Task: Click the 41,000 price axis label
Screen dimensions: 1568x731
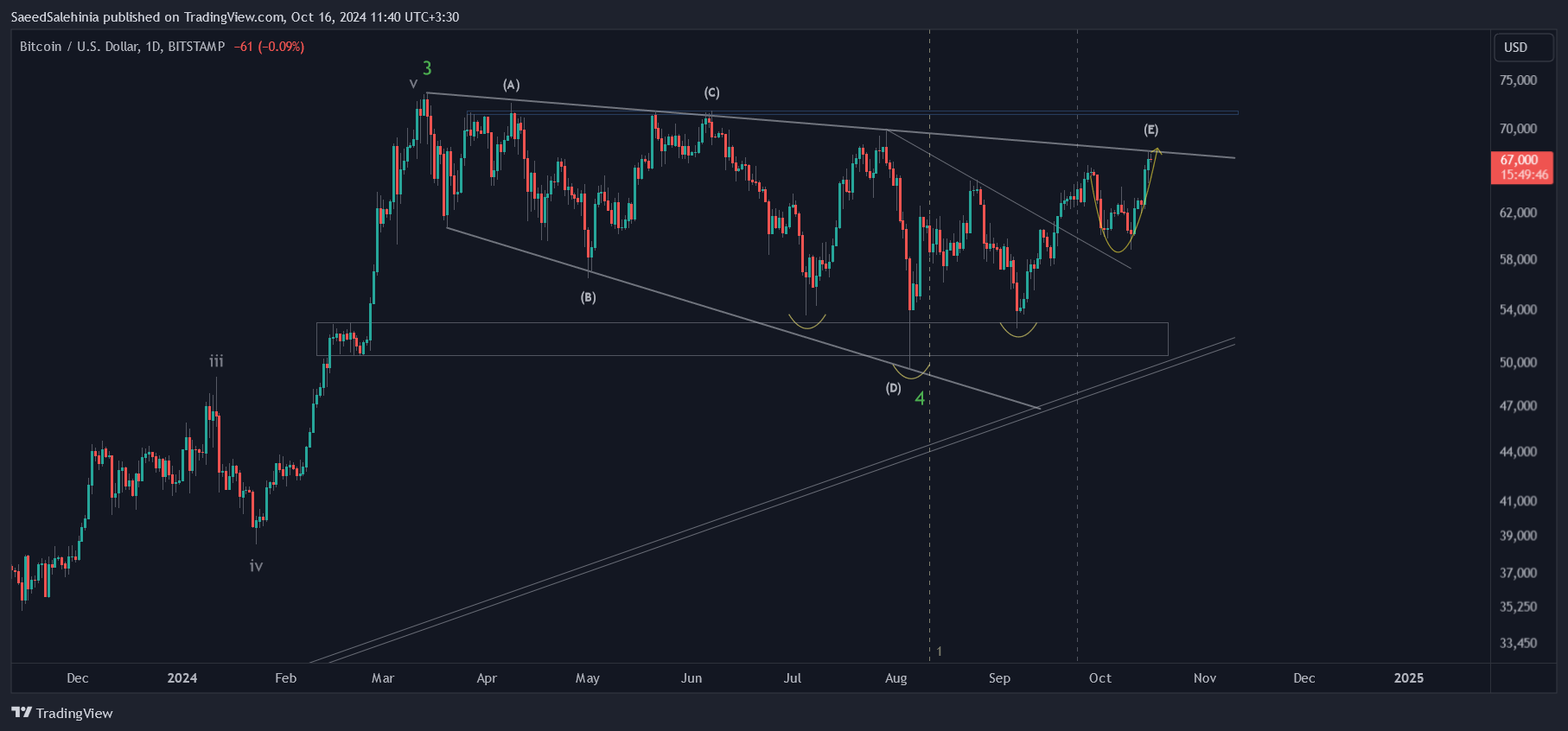Action: click(1518, 501)
